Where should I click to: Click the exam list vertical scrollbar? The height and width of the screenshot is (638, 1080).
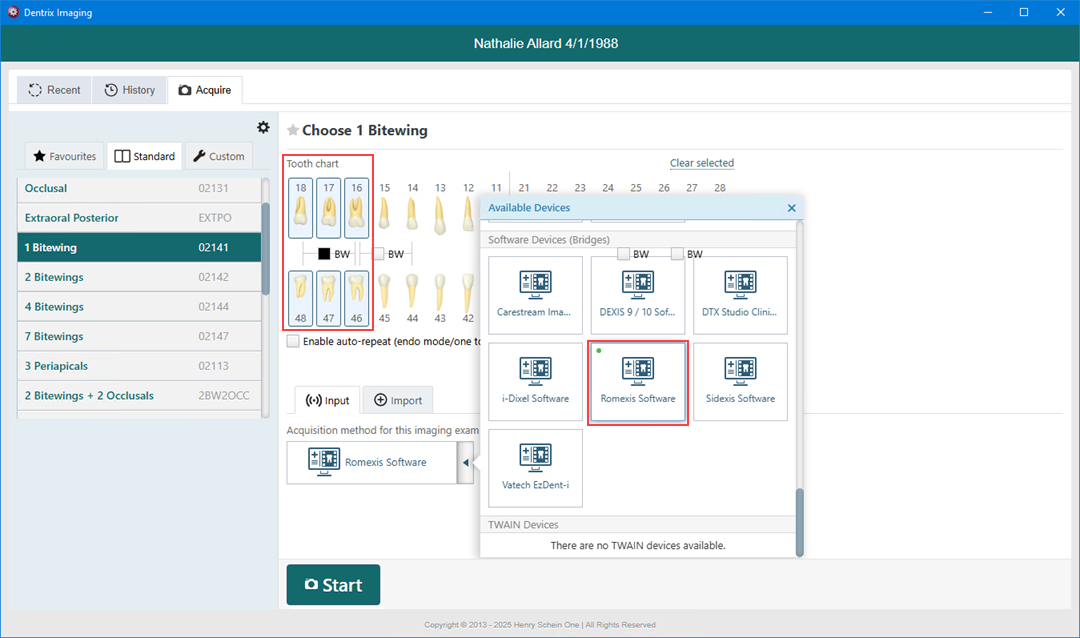[265, 250]
